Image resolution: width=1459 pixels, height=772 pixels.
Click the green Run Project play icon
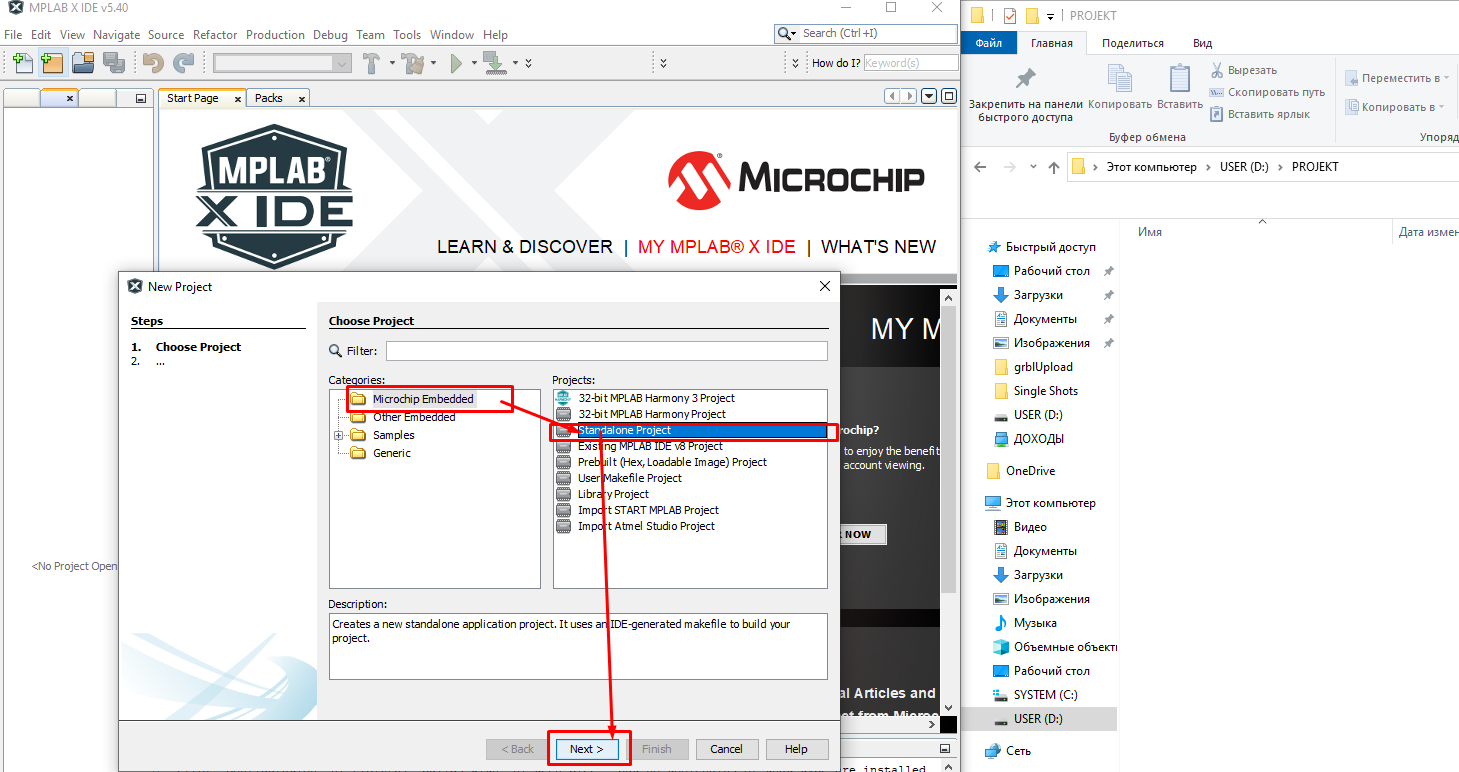click(456, 63)
